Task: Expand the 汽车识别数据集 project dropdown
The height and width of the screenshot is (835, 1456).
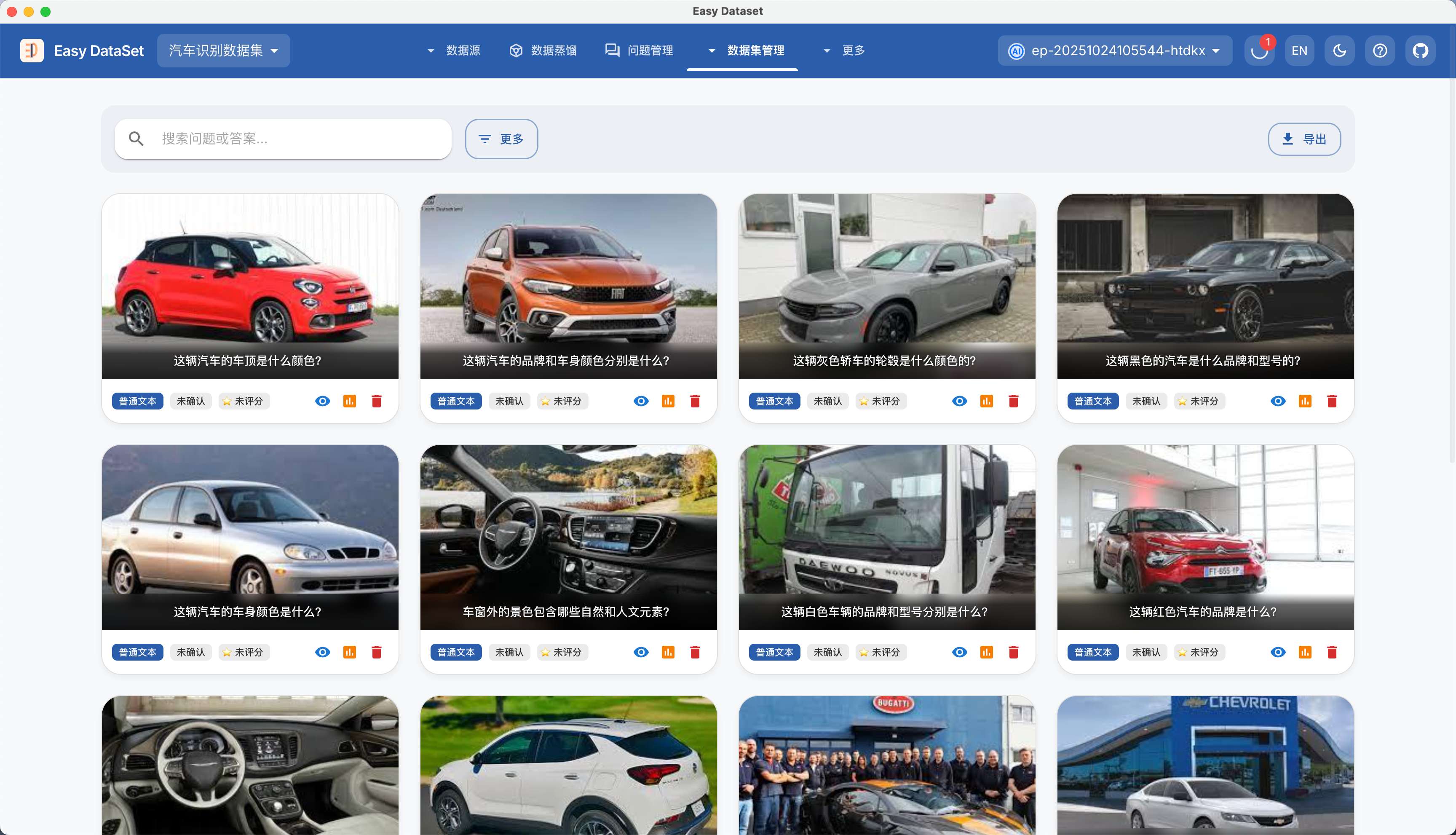Action: (224, 51)
